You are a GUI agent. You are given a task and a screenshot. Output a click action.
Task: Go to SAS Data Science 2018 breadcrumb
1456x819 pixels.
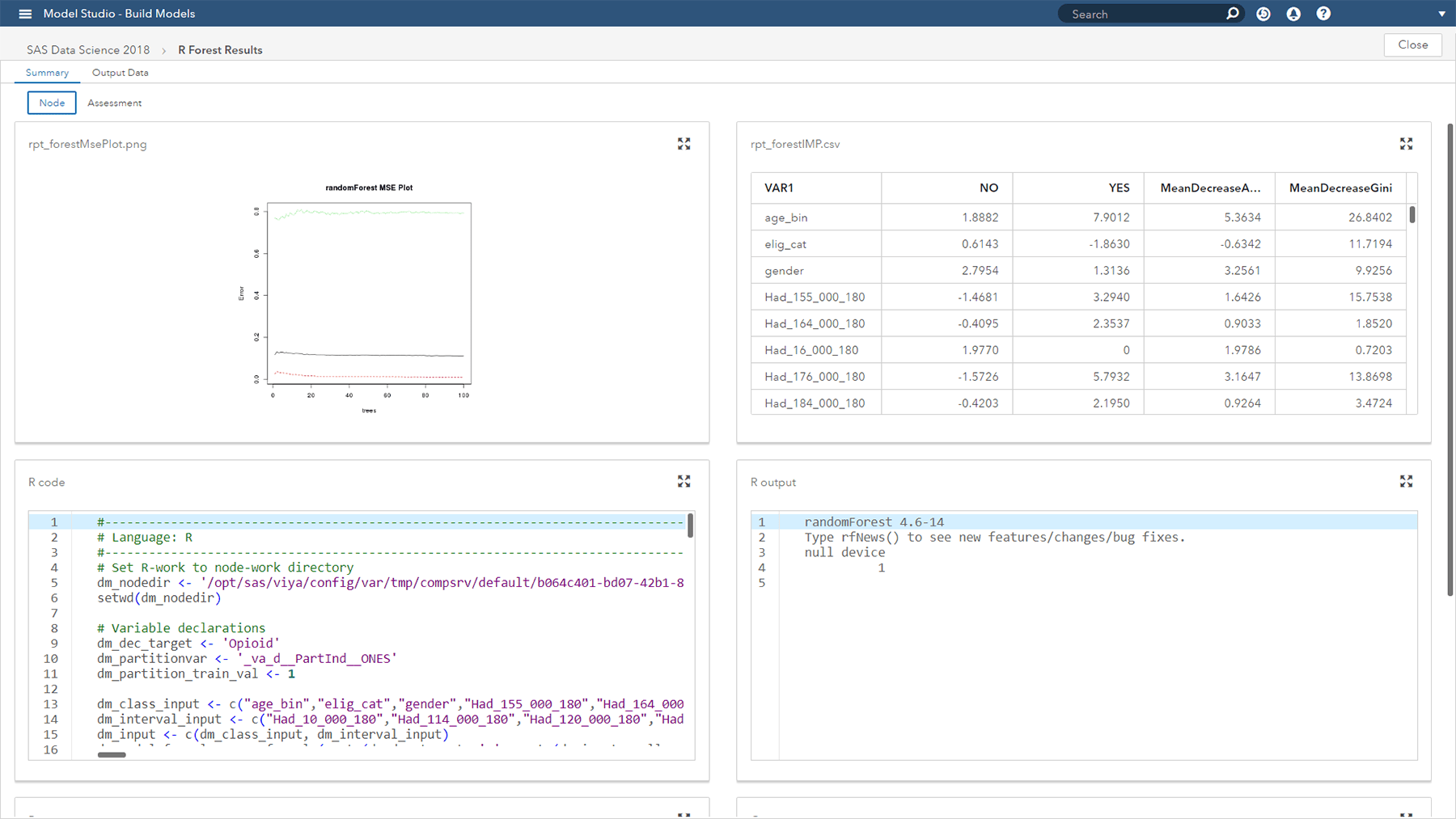coord(88,50)
